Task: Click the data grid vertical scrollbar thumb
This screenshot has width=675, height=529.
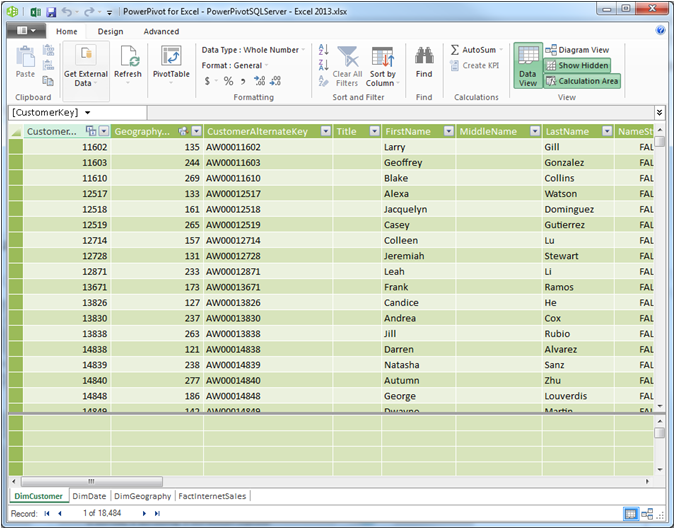Action: pyautogui.click(x=660, y=142)
